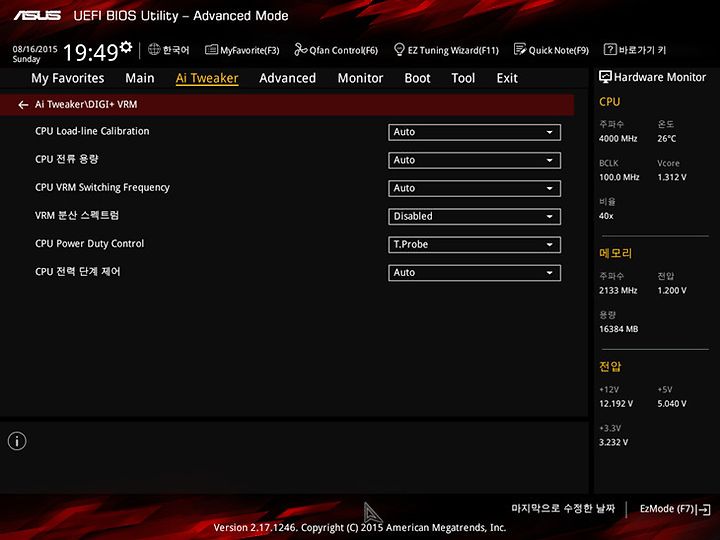The height and width of the screenshot is (540, 720).
Task: Click the Hardware Monitor monitor icon
Action: click(x=605, y=77)
